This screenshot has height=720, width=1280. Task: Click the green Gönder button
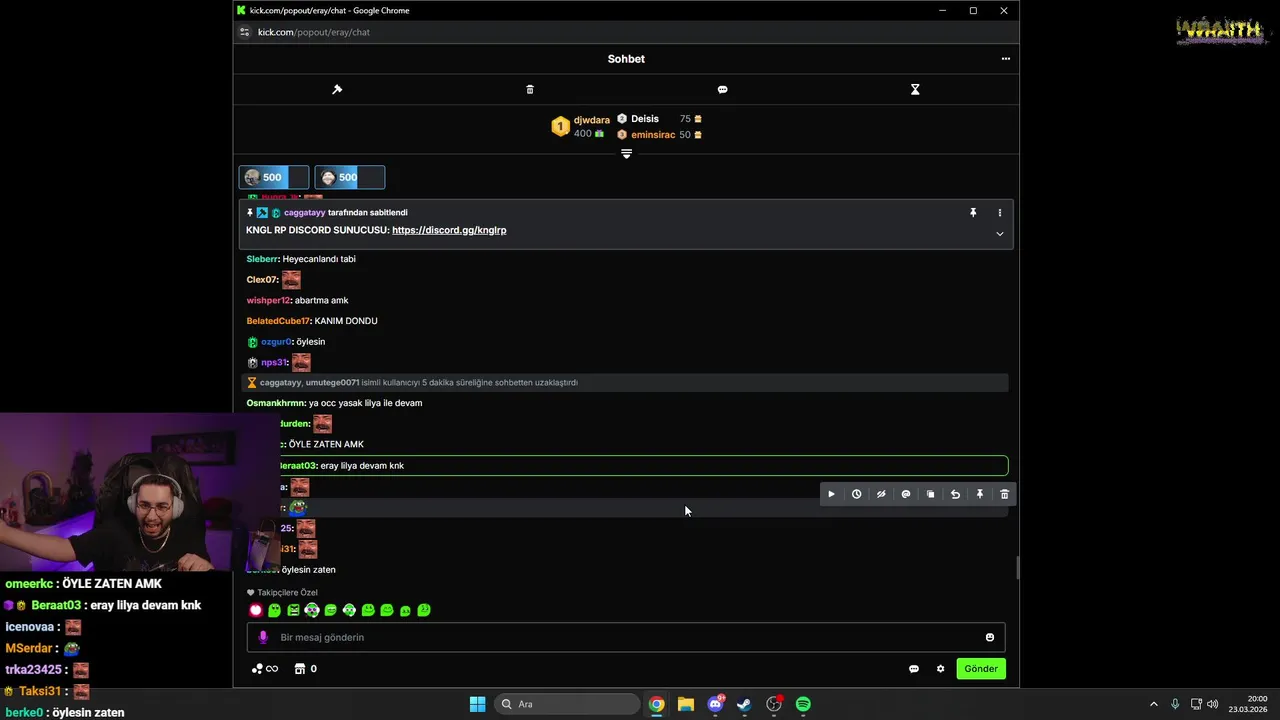[981, 669]
